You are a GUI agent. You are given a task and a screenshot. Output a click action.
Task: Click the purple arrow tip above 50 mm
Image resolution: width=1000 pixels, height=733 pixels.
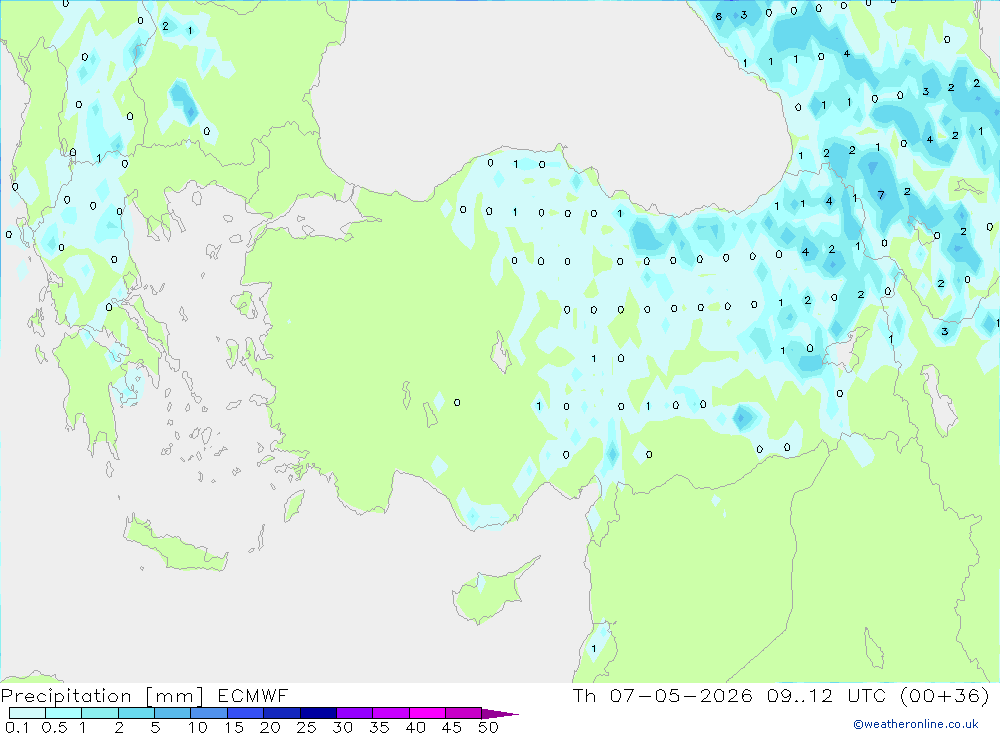500,713
